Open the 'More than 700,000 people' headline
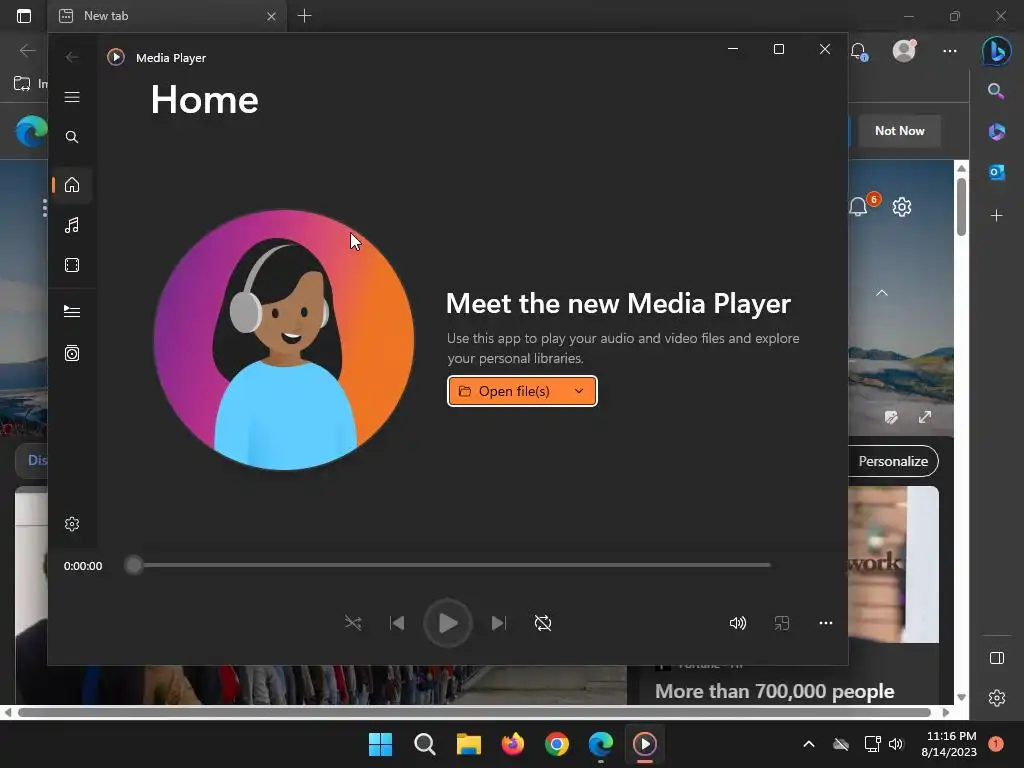The image size is (1024, 768). (x=775, y=691)
